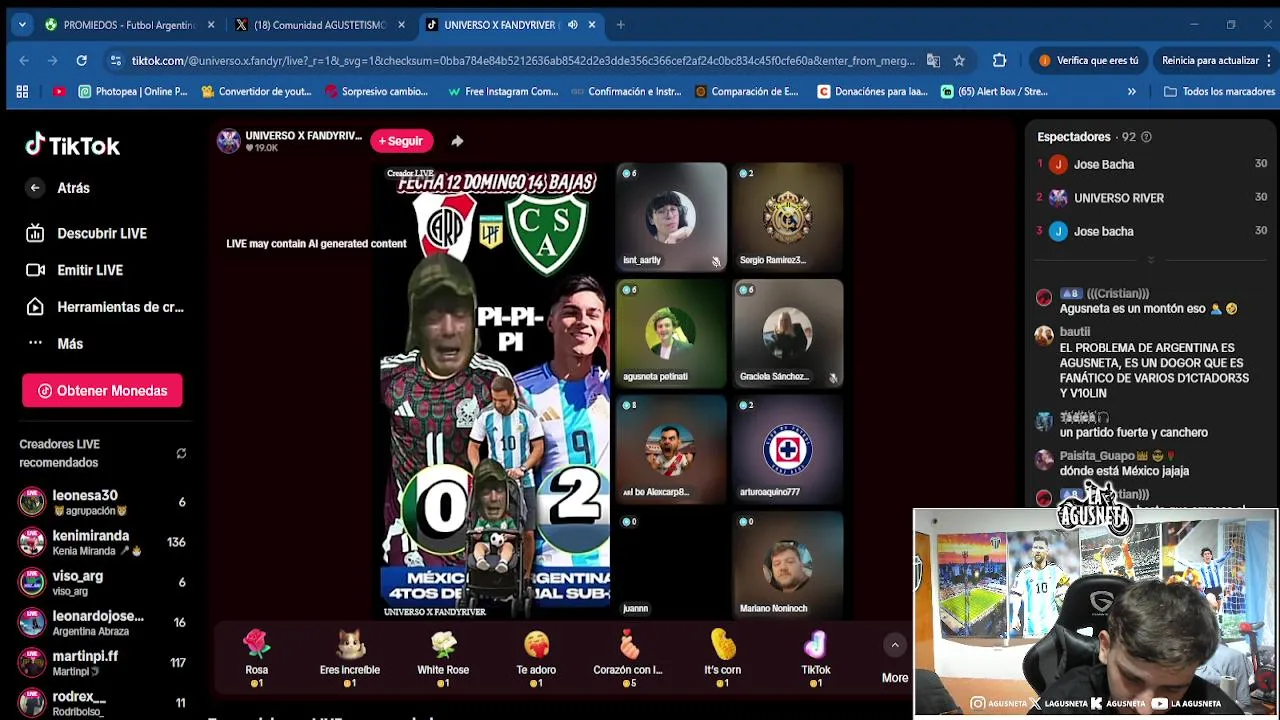Viewport: 1280px width, 720px height.
Task: Click the Obtener Monedas button
Action: 102,391
